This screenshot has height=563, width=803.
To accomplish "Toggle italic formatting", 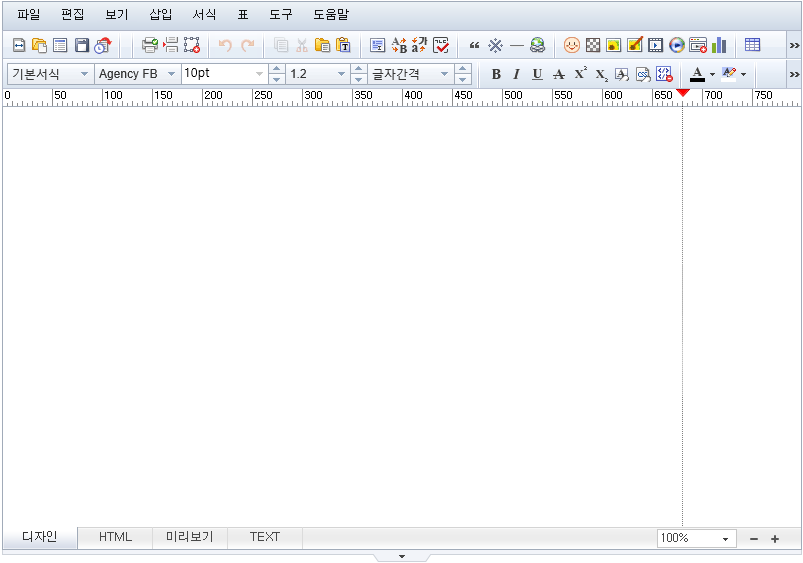I will point(516,74).
